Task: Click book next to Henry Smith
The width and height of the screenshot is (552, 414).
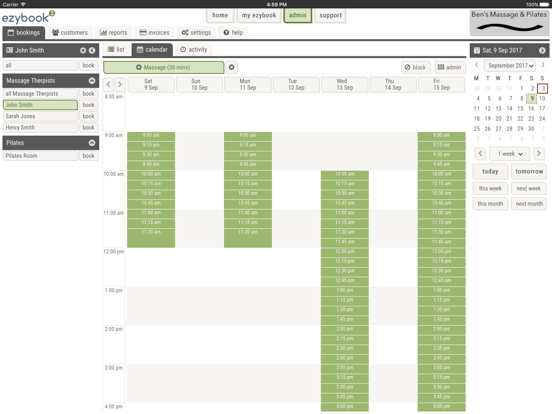Action: 88,127
